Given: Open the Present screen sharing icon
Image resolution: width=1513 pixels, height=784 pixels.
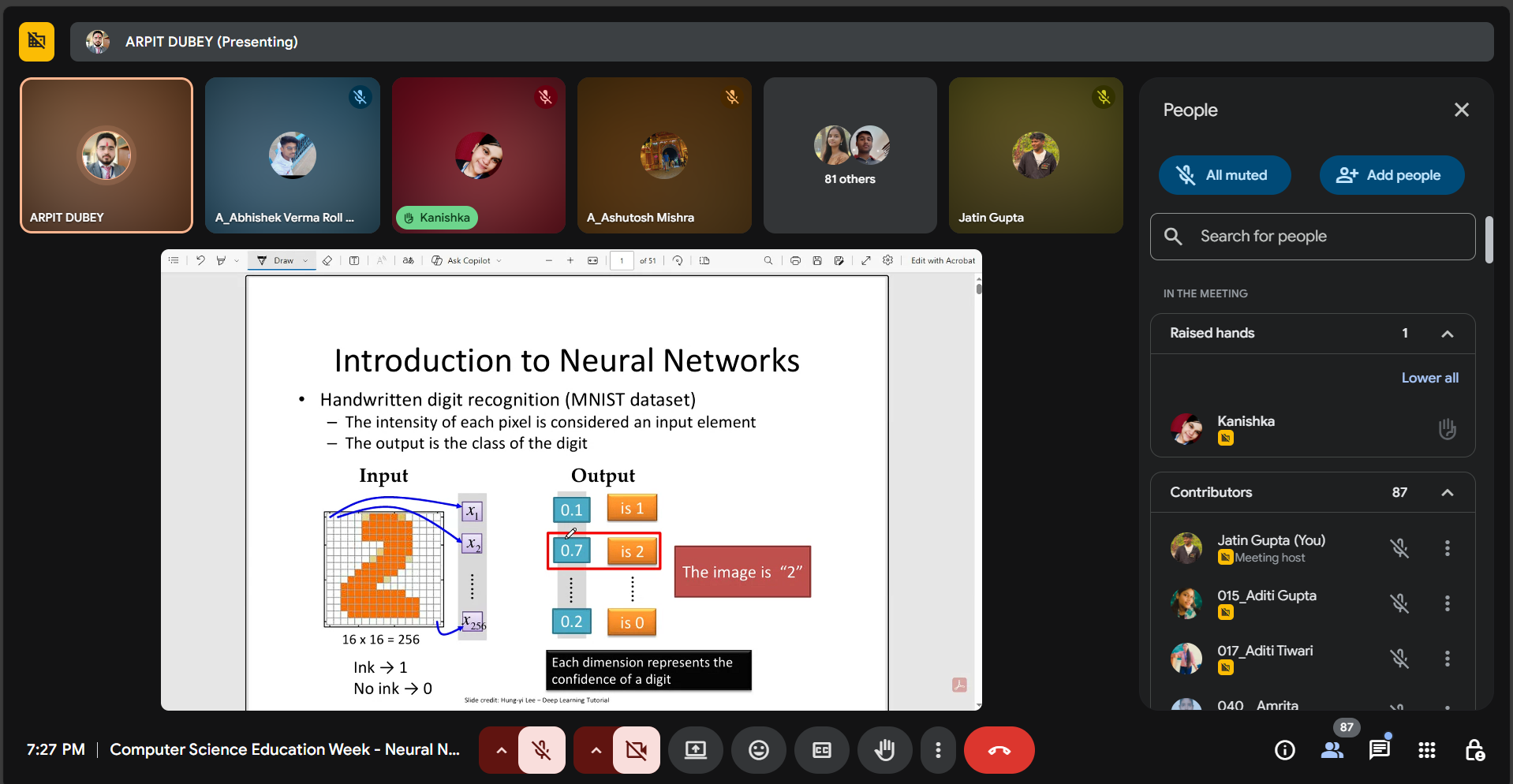Looking at the screenshot, I should (x=695, y=750).
